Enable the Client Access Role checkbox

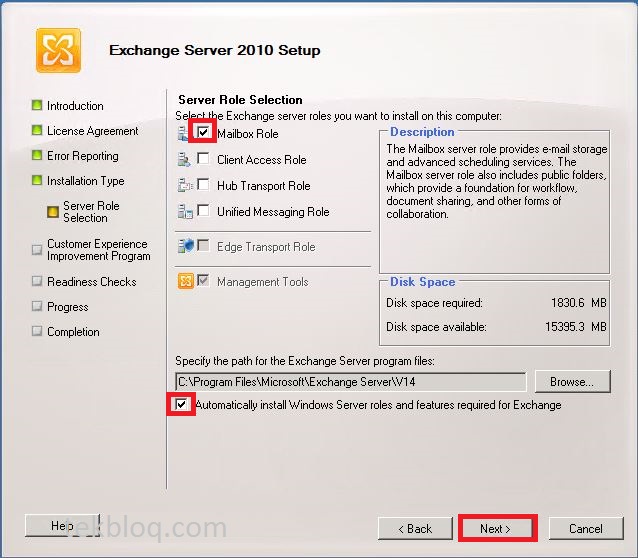(x=203, y=158)
